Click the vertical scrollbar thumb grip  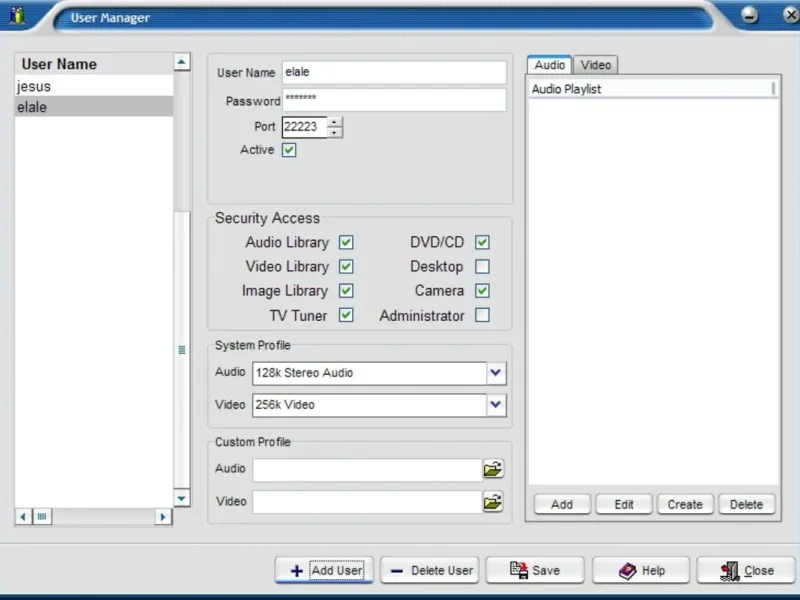pos(182,350)
